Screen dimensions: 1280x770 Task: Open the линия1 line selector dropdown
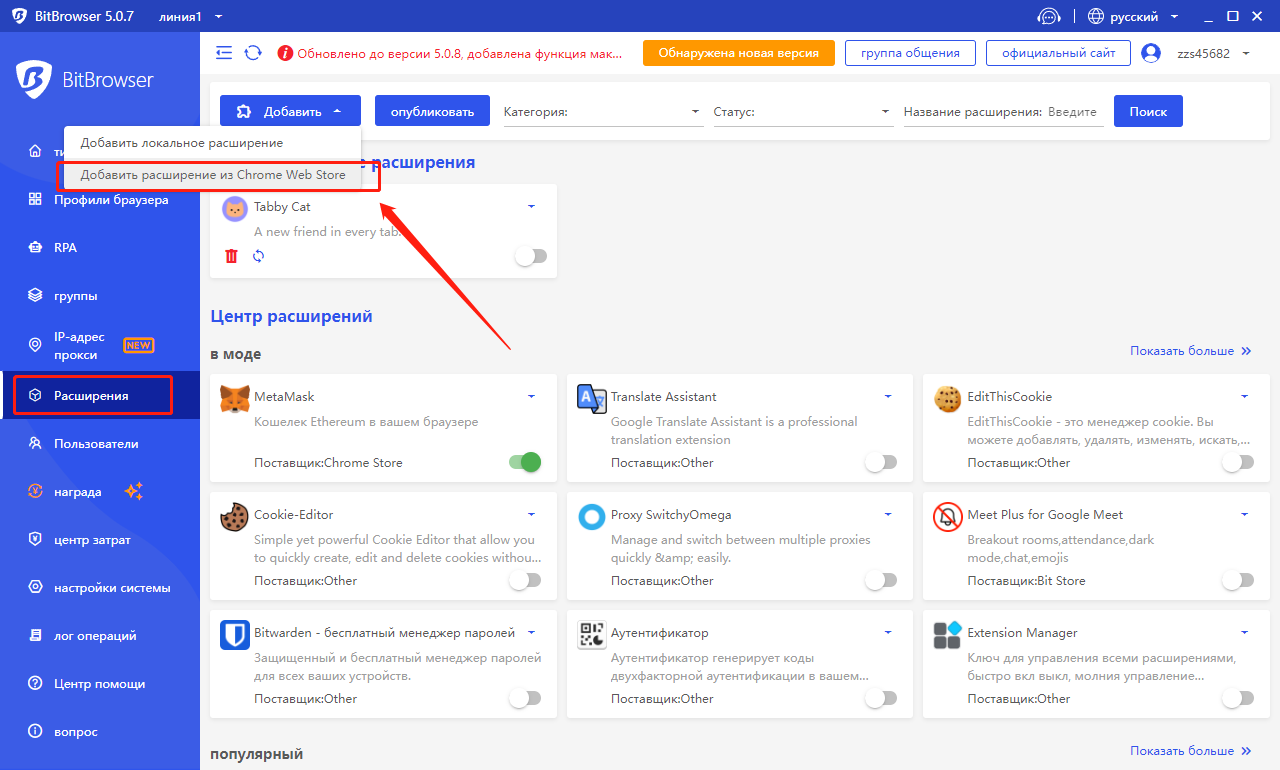click(x=191, y=16)
